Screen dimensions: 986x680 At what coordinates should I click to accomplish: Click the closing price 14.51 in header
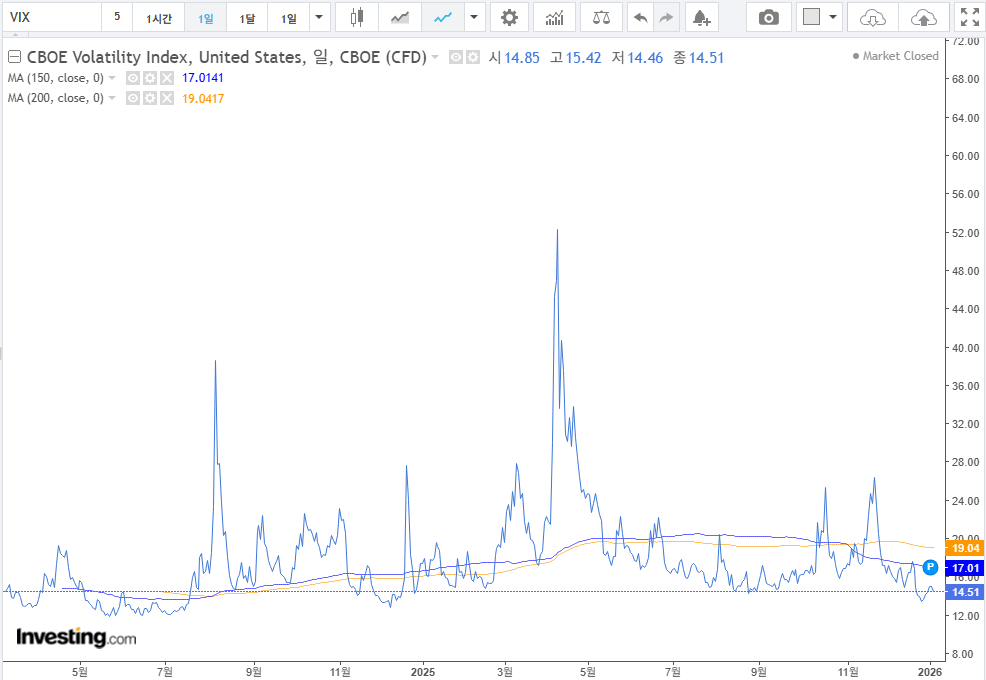[706, 58]
